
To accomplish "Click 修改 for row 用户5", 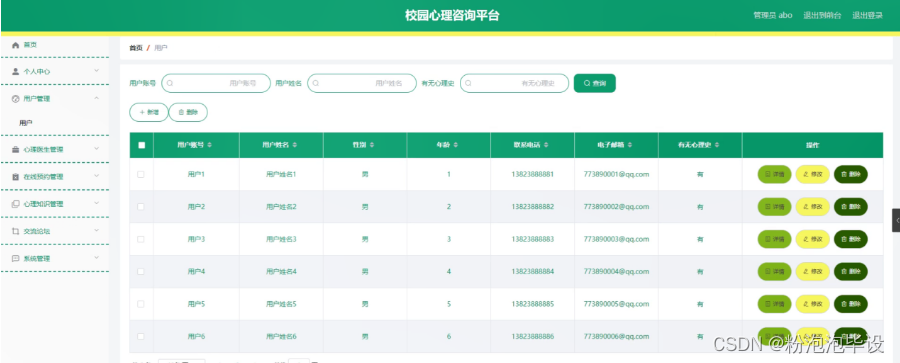I will (812, 304).
